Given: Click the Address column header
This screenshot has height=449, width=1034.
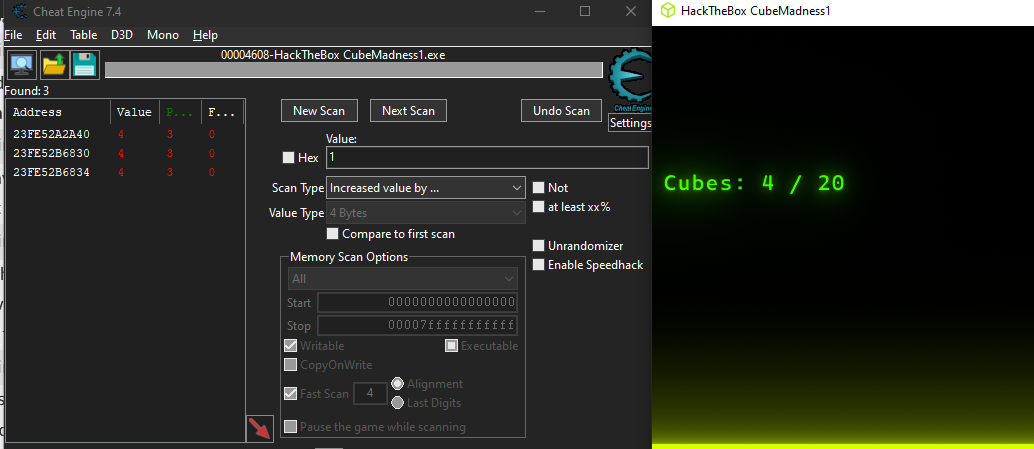Looking at the screenshot, I should point(59,112).
